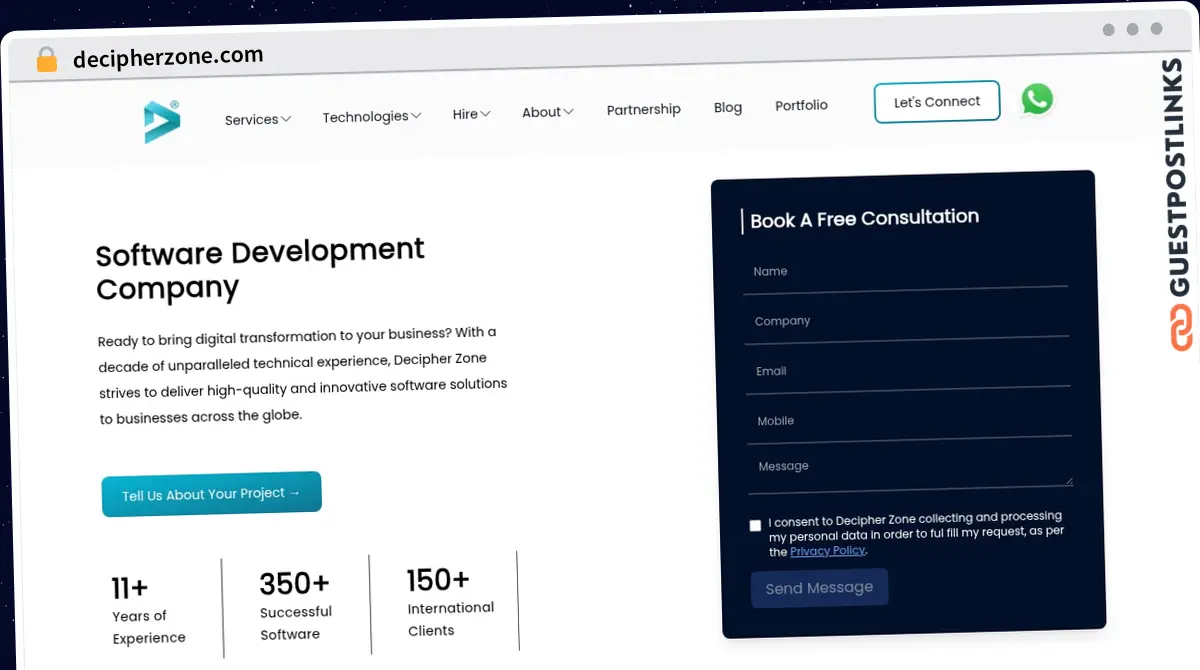Open the Hire dropdown menu

(471, 114)
